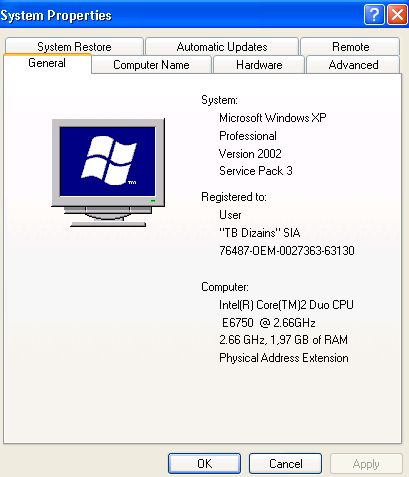Click the question mark help icon

pyautogui.click(x=374, y=15)
